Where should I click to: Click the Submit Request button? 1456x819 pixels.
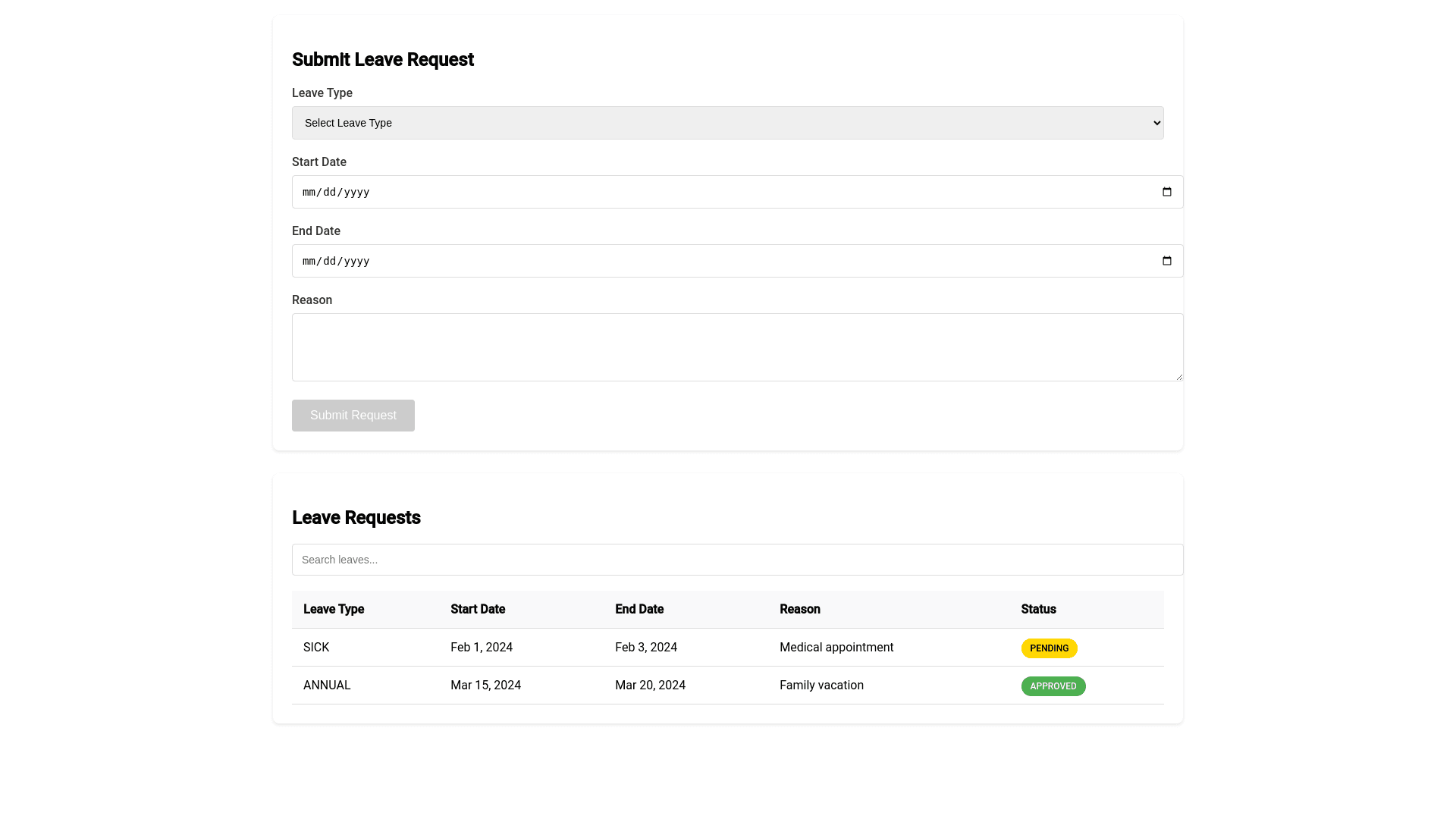click(x=353, y=415)
